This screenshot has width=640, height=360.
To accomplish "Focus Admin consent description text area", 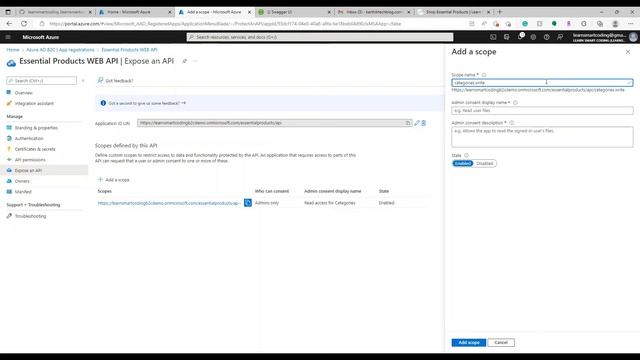I will (542, 137).
